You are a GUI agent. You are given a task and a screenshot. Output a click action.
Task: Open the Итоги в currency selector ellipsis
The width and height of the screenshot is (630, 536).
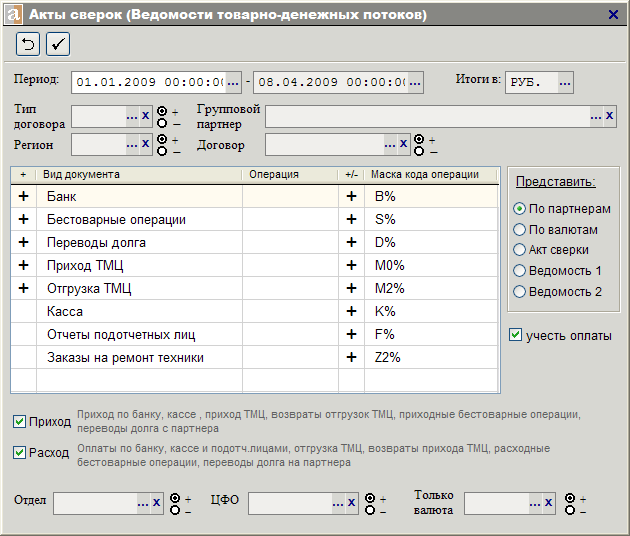565,83
